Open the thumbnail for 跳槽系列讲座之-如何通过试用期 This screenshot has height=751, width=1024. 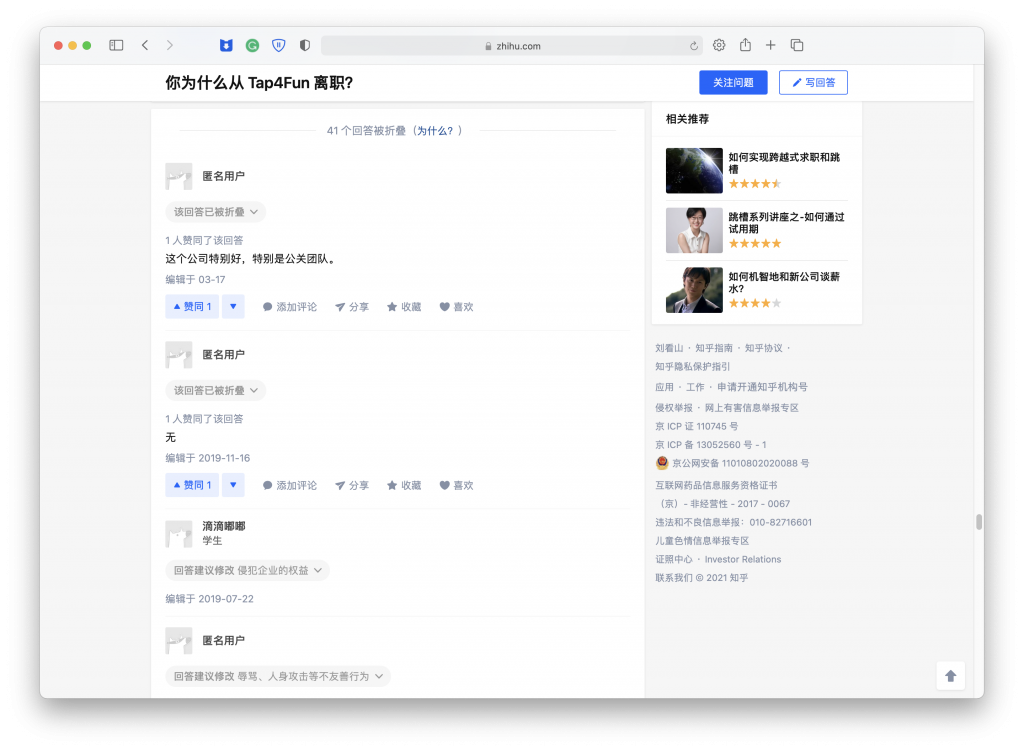[x=694, y=230]
